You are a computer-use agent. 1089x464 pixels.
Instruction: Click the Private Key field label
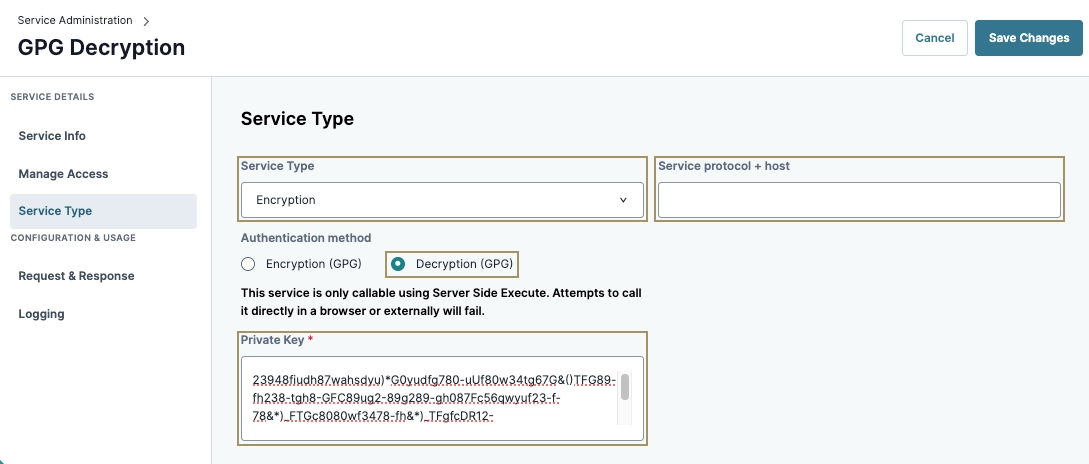point(276,340)
